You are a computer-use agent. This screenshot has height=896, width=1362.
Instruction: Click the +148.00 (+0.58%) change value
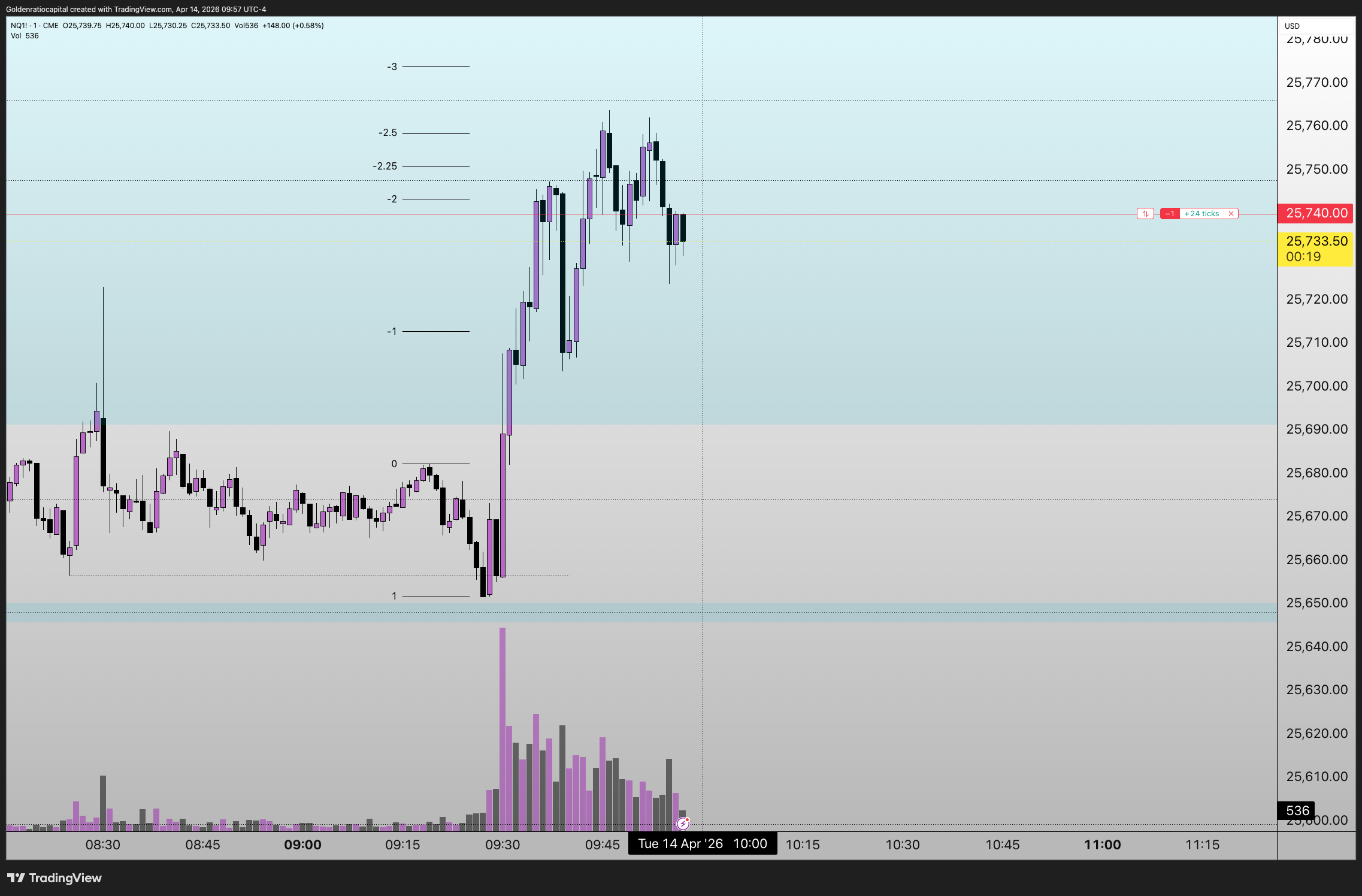click(293, 26)
